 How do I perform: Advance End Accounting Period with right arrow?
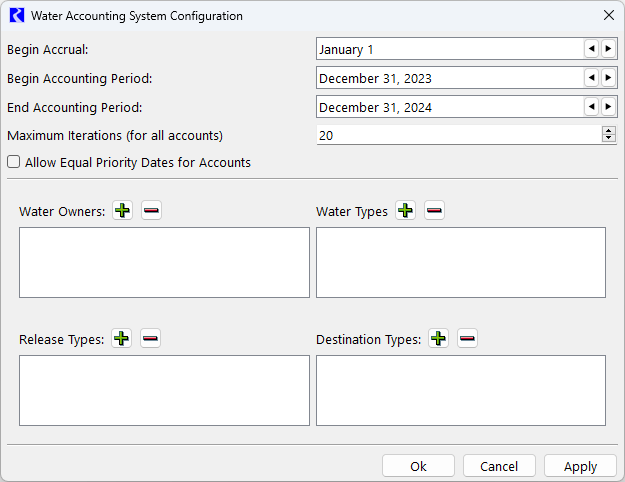click(x=608, y=107)
